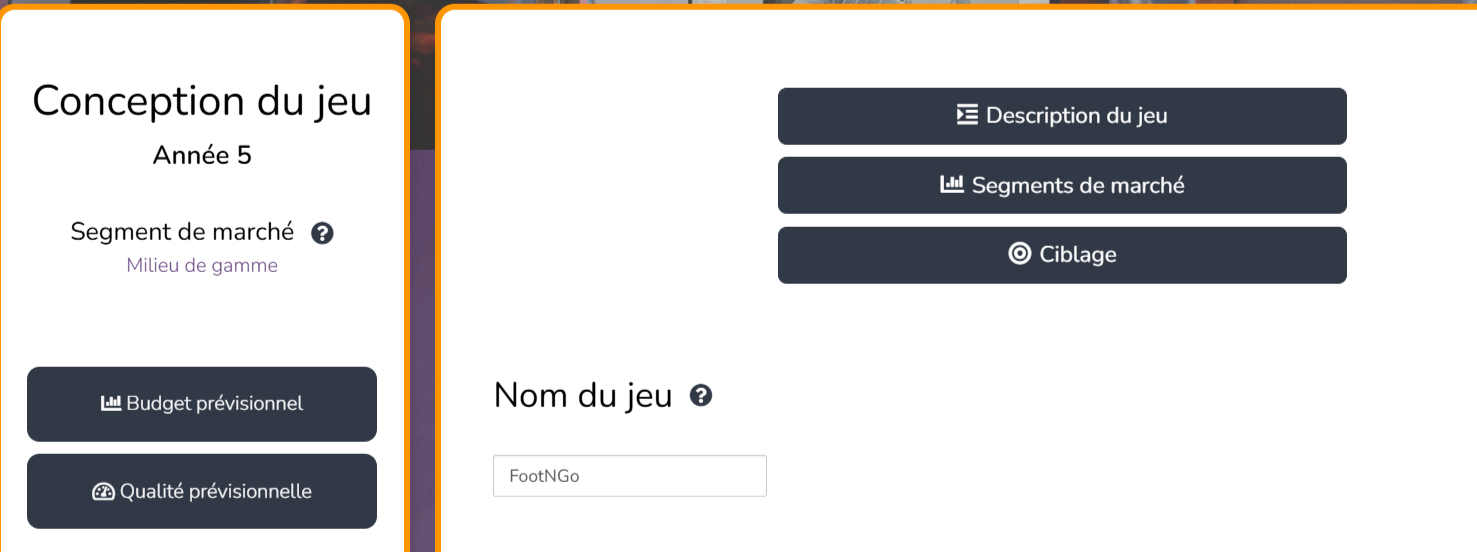Click the target icon in the Ciblage button
This screenshot has height=552, width=1477.
tap(1019, 254)
